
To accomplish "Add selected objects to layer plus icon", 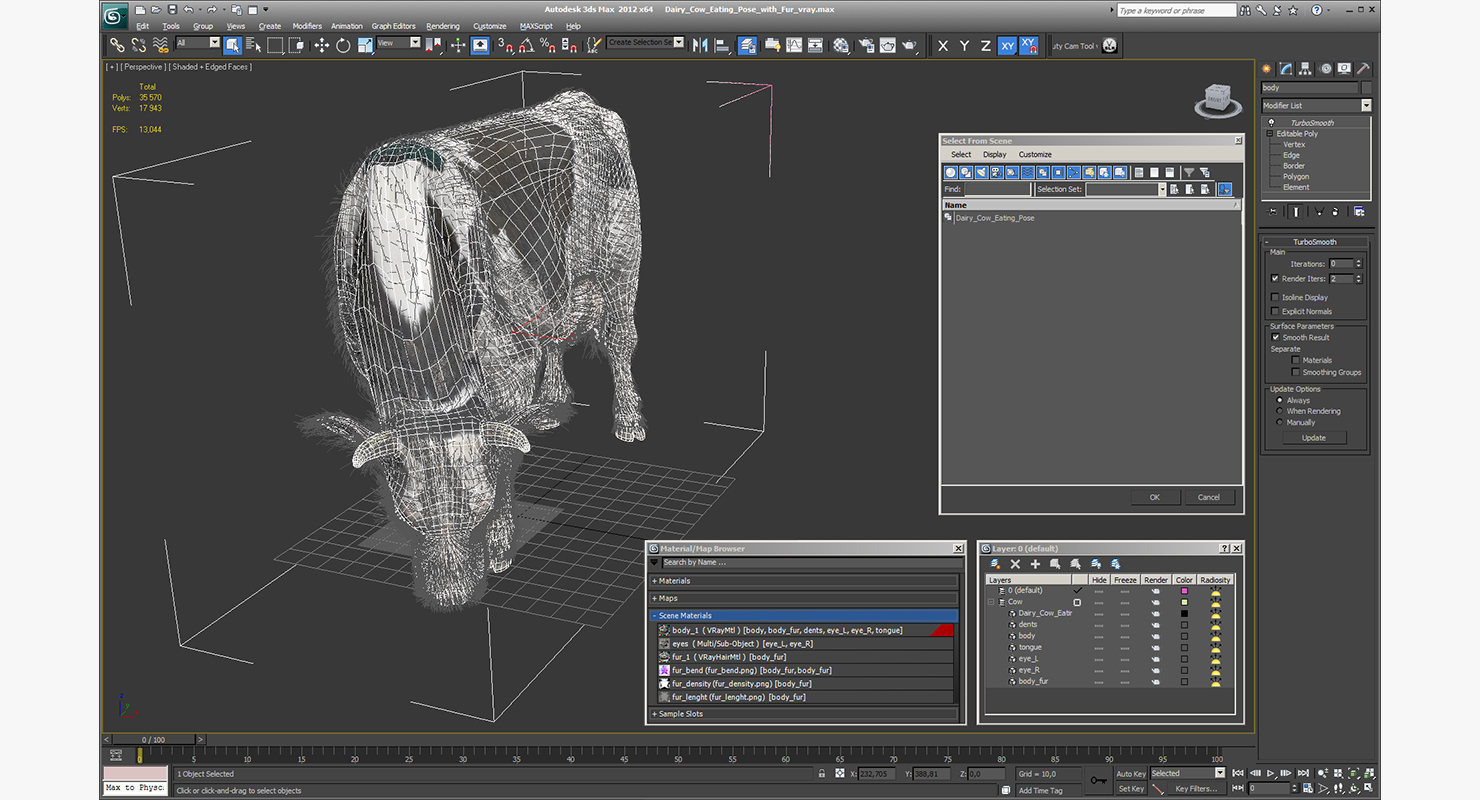I will [1035, 564].
